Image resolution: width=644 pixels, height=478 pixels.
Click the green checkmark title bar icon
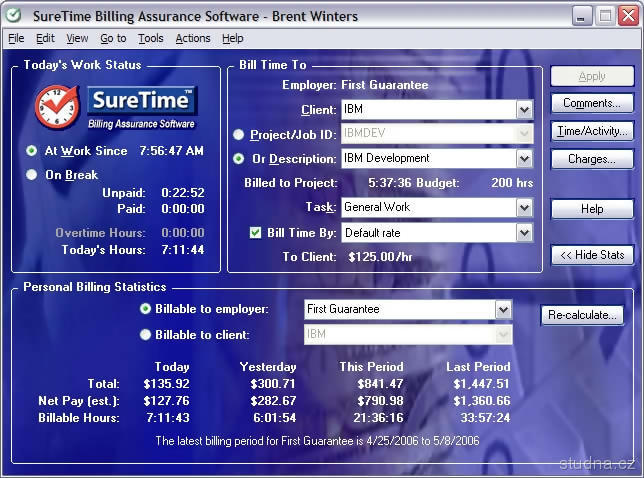[x=14, y=16]
